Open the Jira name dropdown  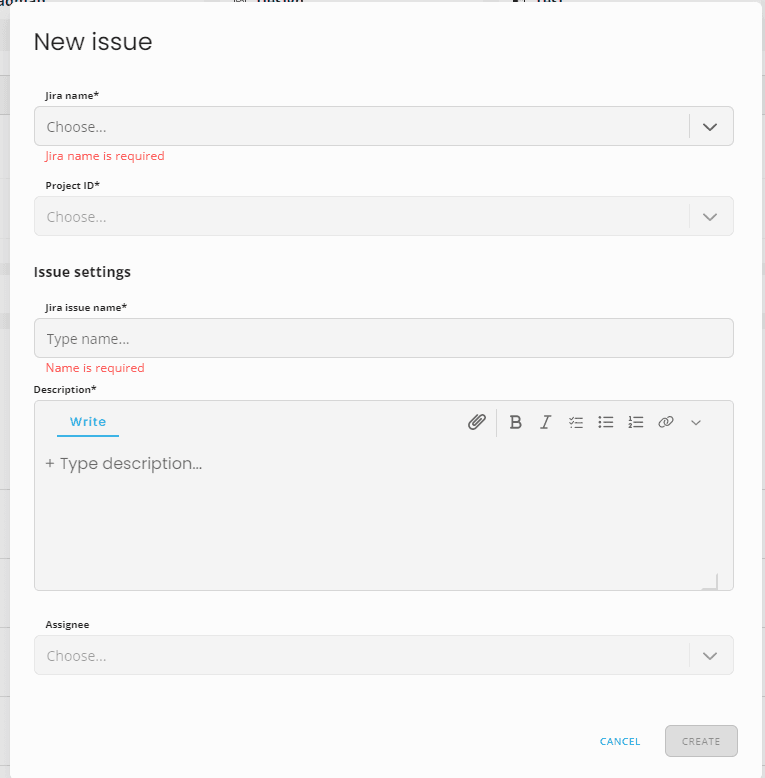tap(383, 126)
